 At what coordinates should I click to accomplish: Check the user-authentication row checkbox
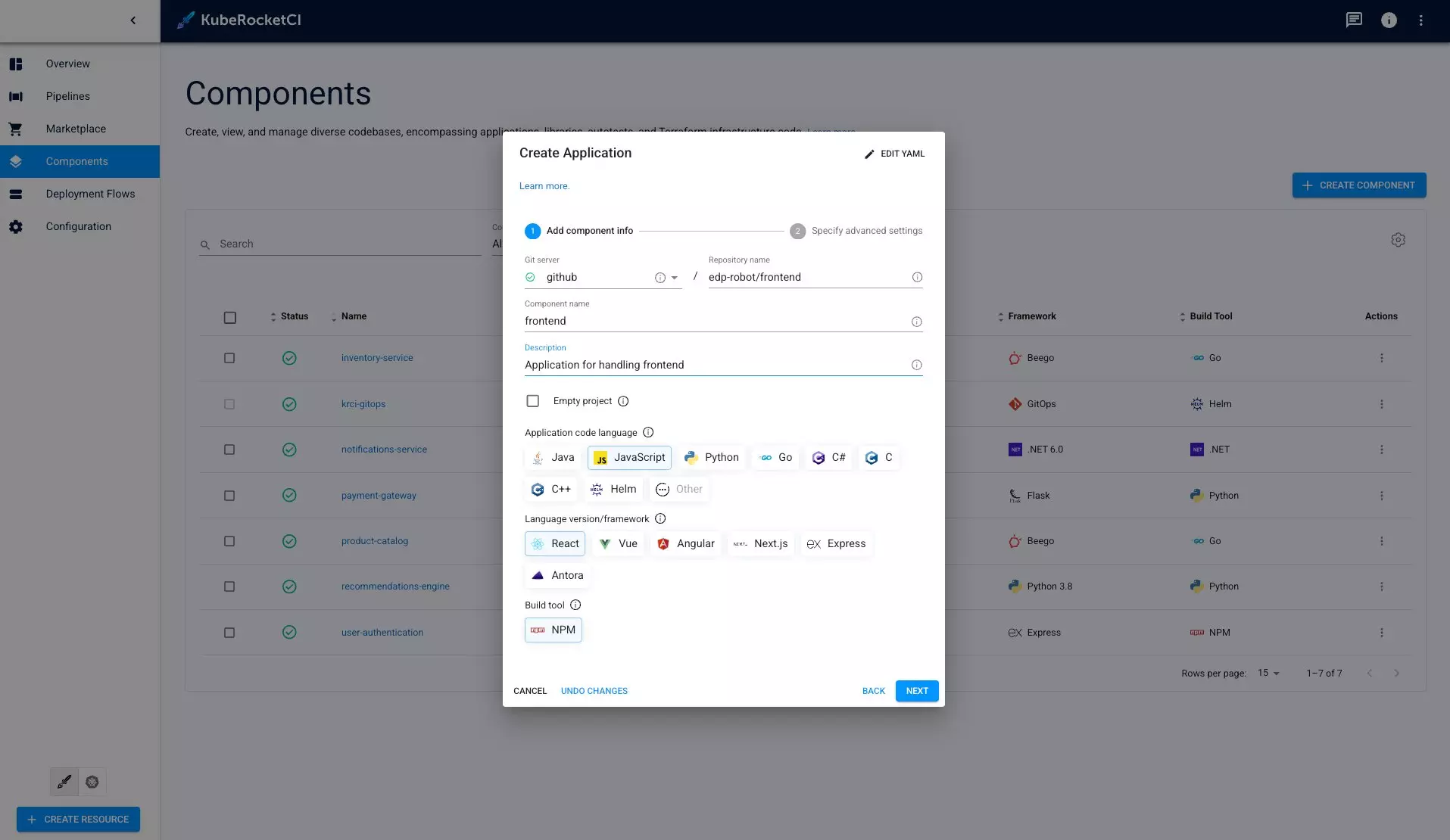coord(229,633)
